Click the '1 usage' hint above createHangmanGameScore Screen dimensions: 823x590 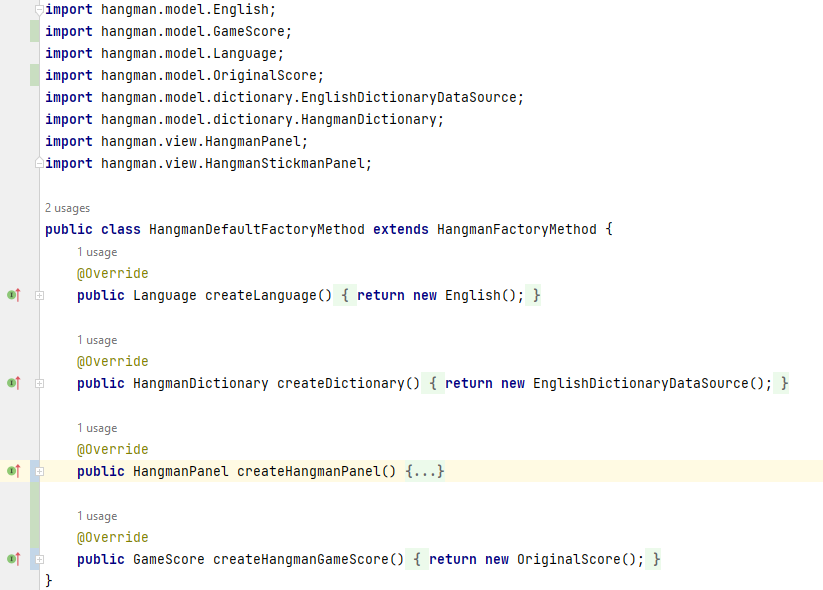coord(97,515)
